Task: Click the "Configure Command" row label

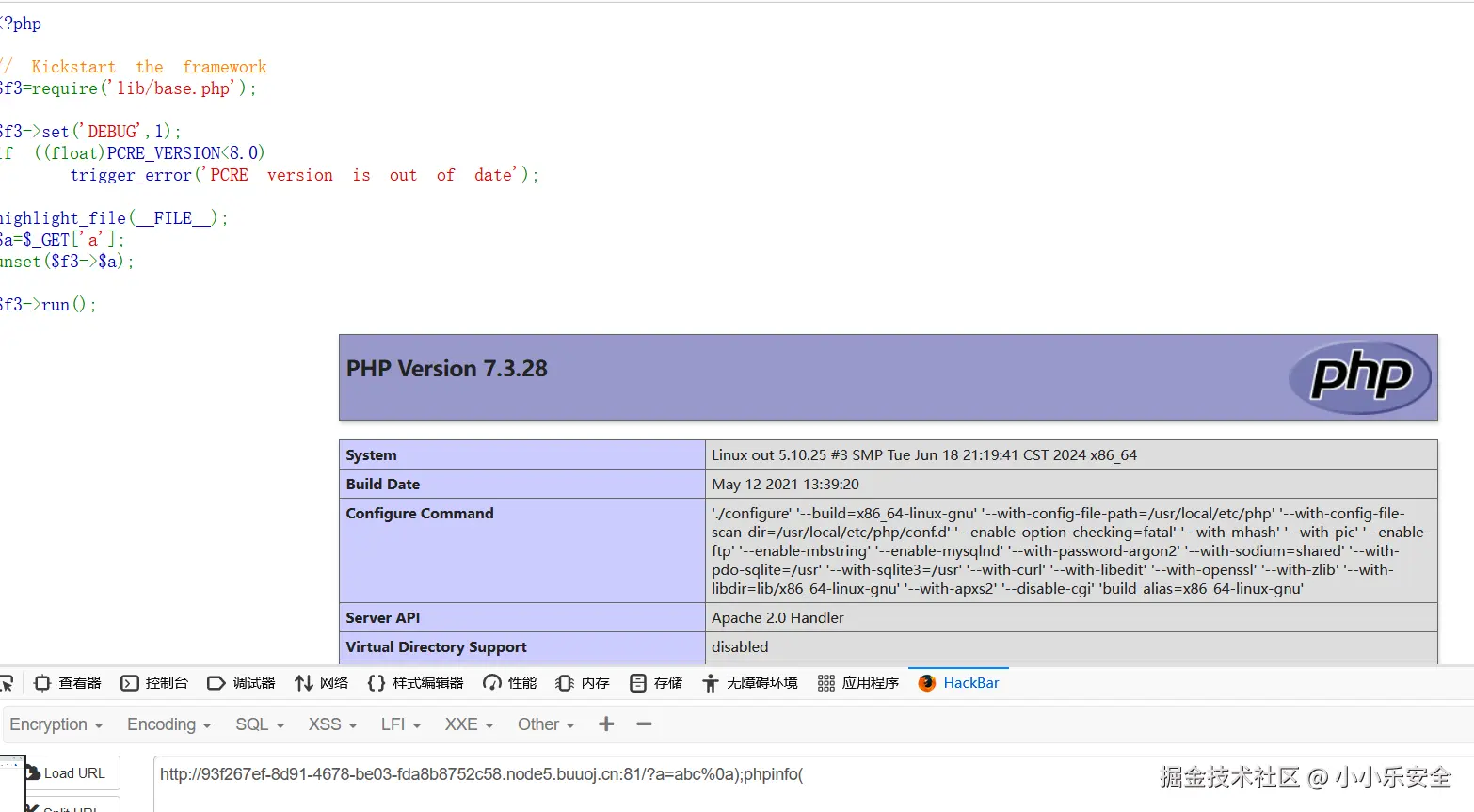Action: [420, 514]
